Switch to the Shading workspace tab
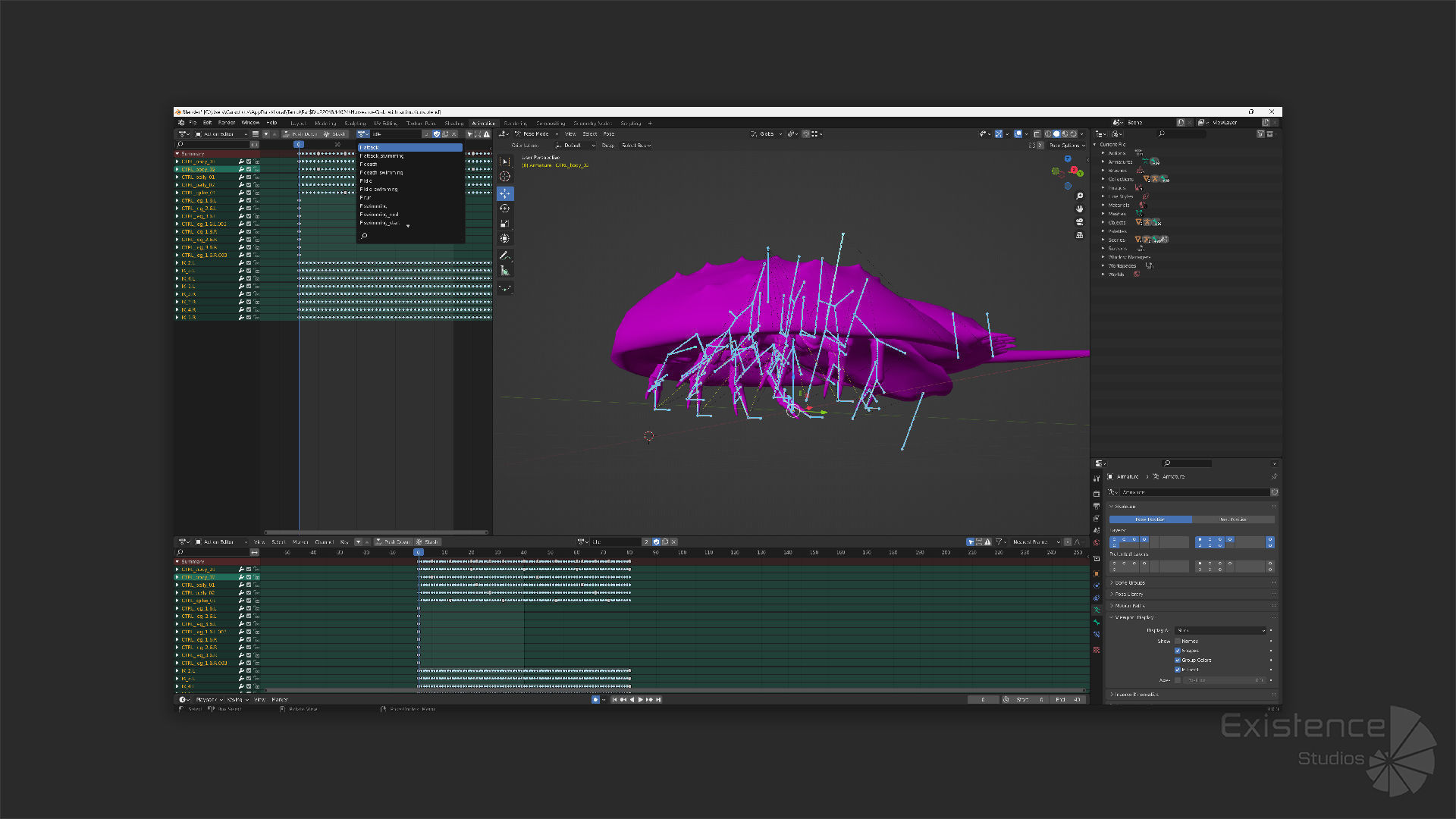Screen dimensions: 1456x819 pos(454,124)
